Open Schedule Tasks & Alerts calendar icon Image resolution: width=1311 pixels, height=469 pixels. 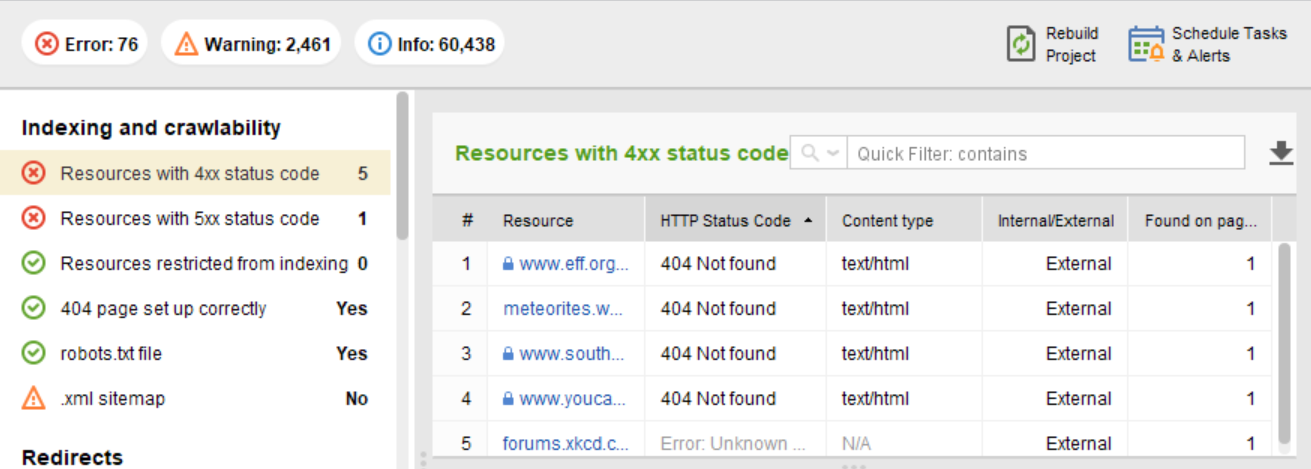tap(1146, 44)
